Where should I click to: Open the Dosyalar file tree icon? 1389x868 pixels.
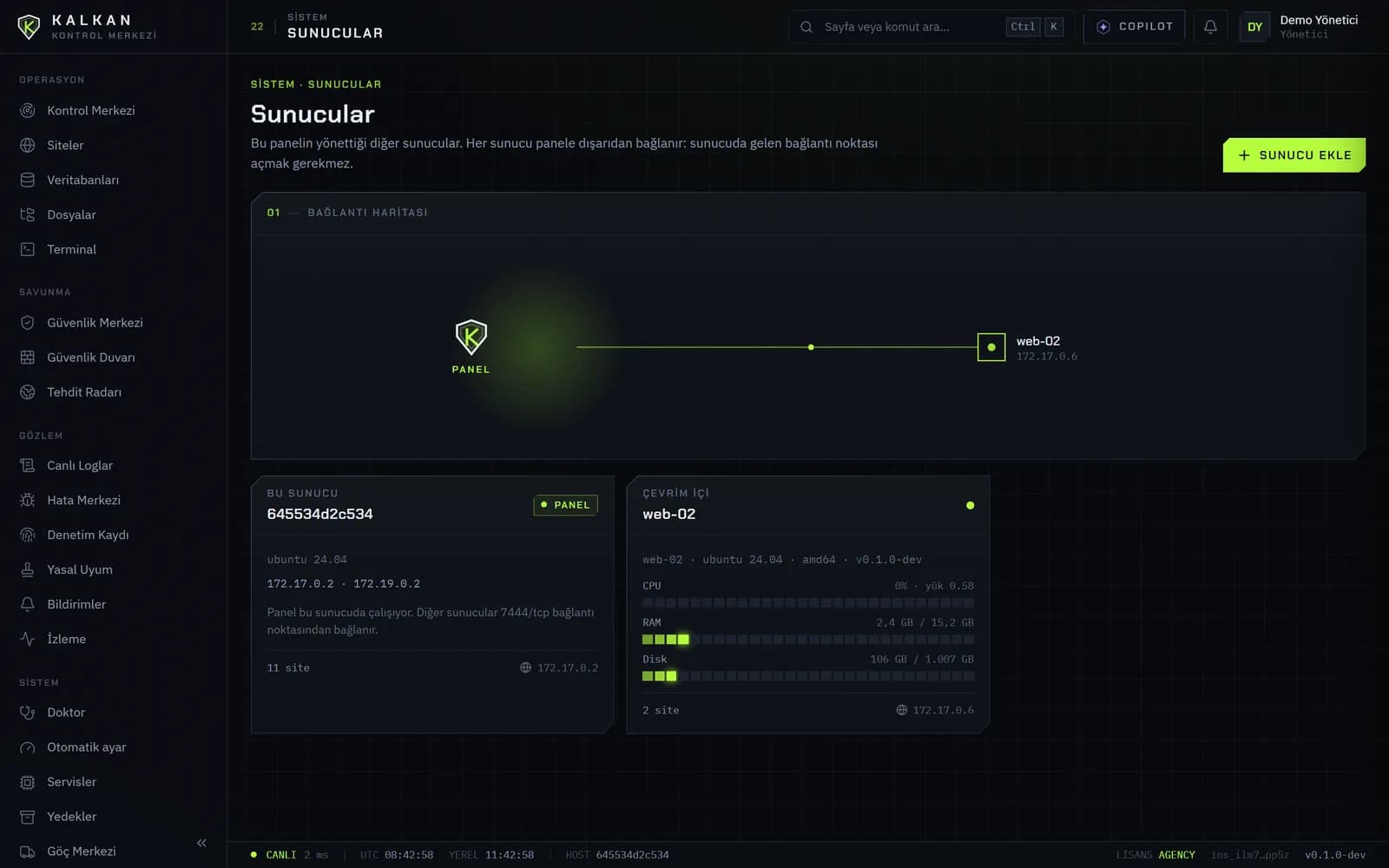pyautogui.click(x=28, y=214)
